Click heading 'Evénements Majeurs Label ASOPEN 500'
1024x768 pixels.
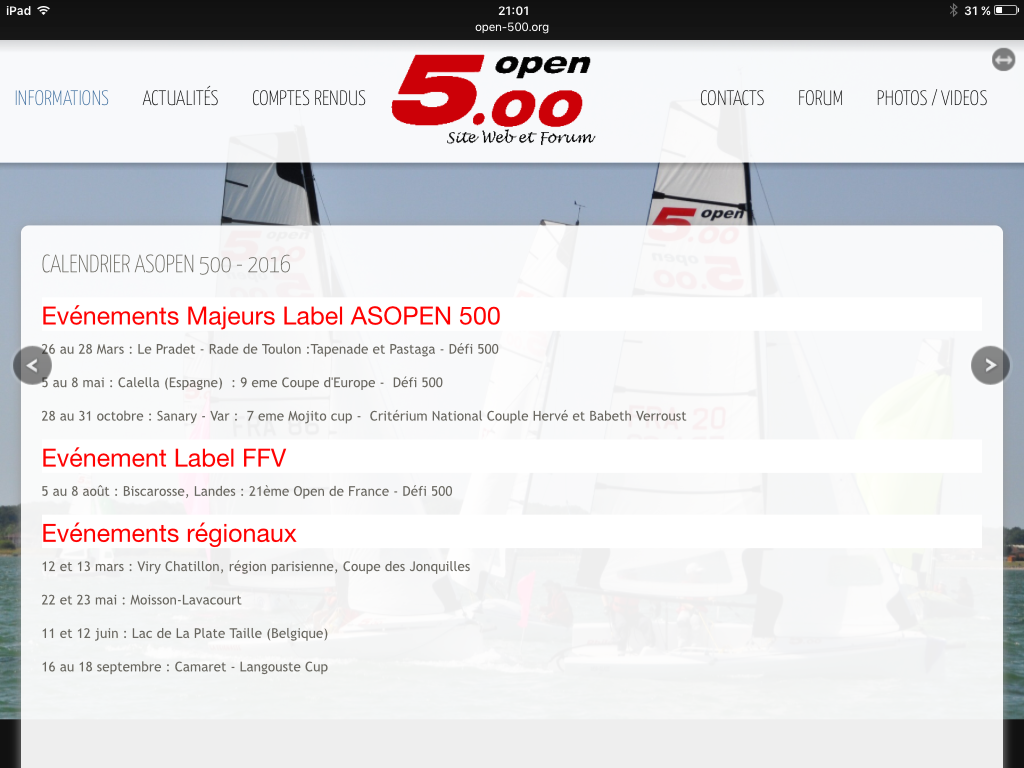pyautogui.click(x=271, y=316)
